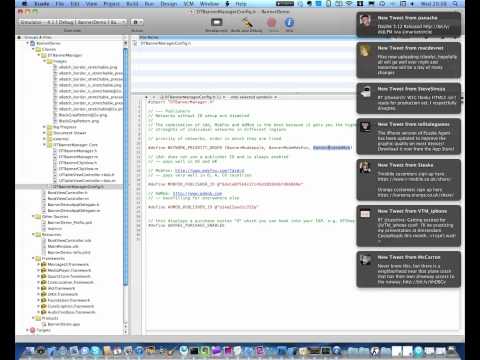Toggle Breakpoints in the Xcode toolbar
The image size is (480, 360).
click(x=217, y=22)
